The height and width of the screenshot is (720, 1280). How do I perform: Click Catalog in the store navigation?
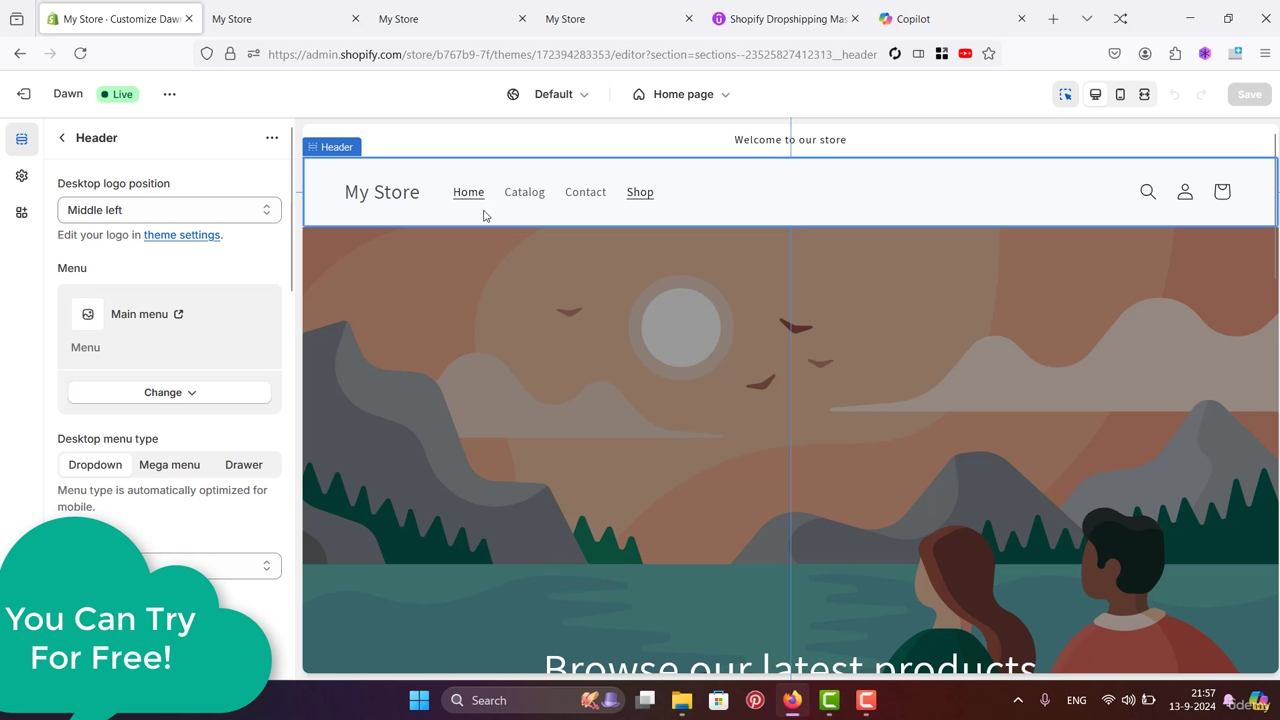point(524,192)
